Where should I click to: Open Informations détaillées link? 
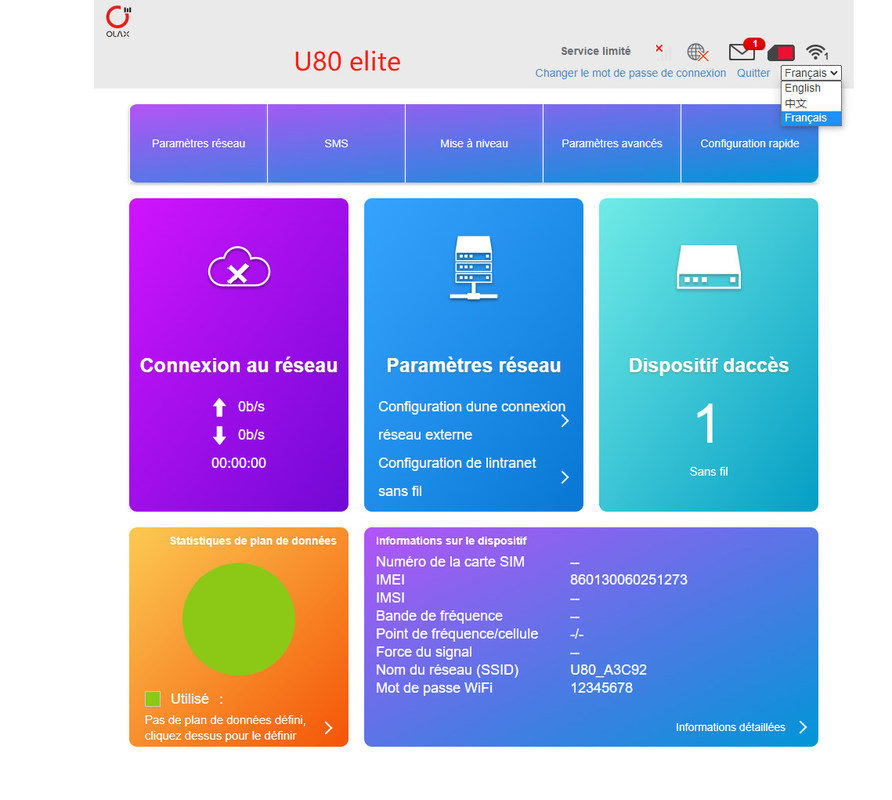(740, 727)
